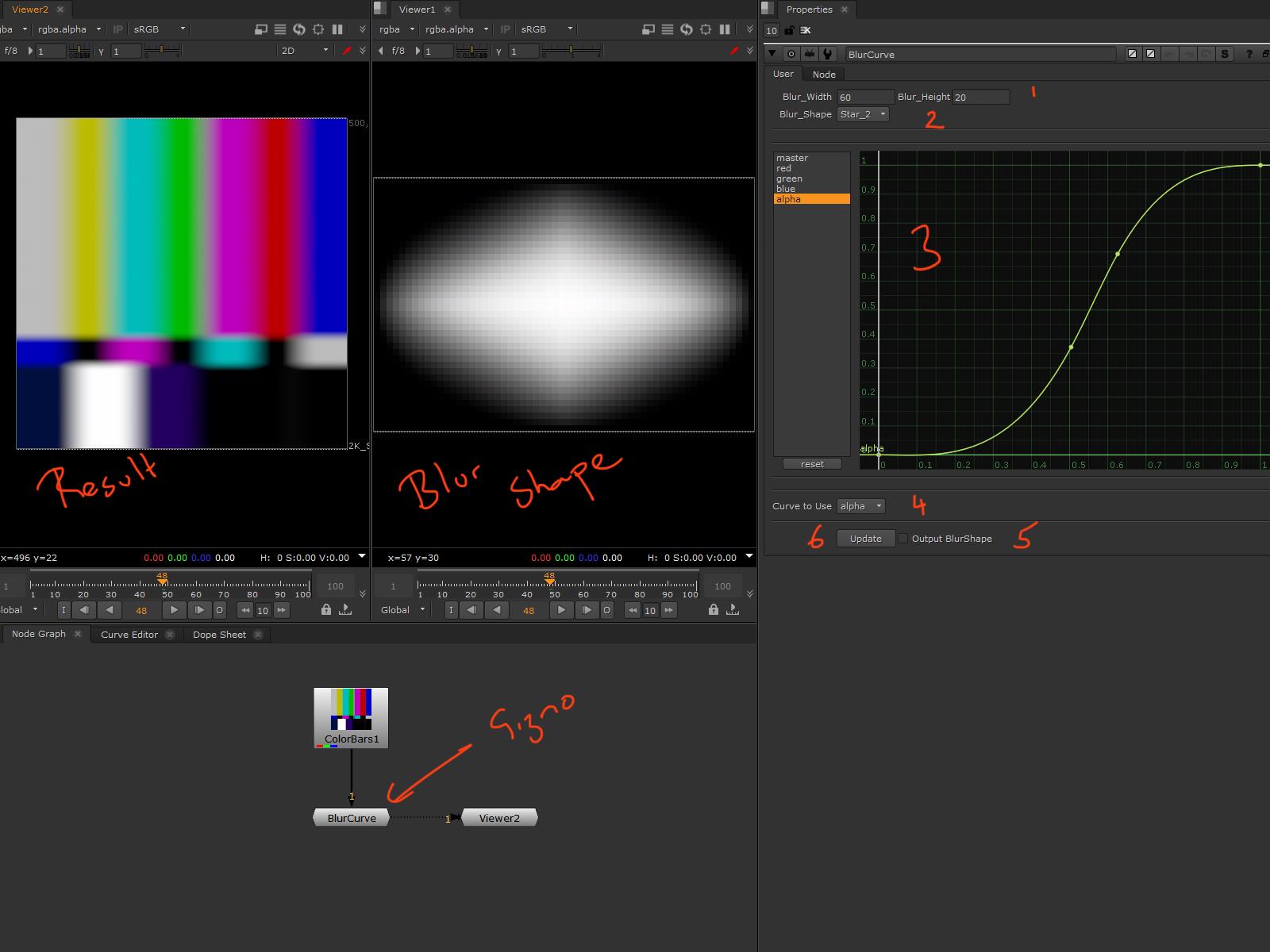Center the BlurCurve node using the target icon
The image size is (1270, 952).
point(791,54)
